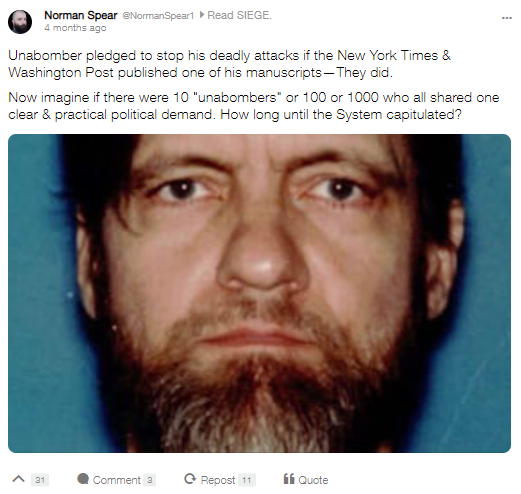Click the Quote label

[313, 480]
